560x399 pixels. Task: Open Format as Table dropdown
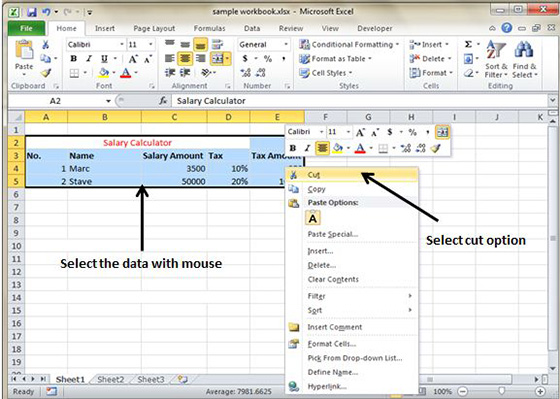point(335,59)
